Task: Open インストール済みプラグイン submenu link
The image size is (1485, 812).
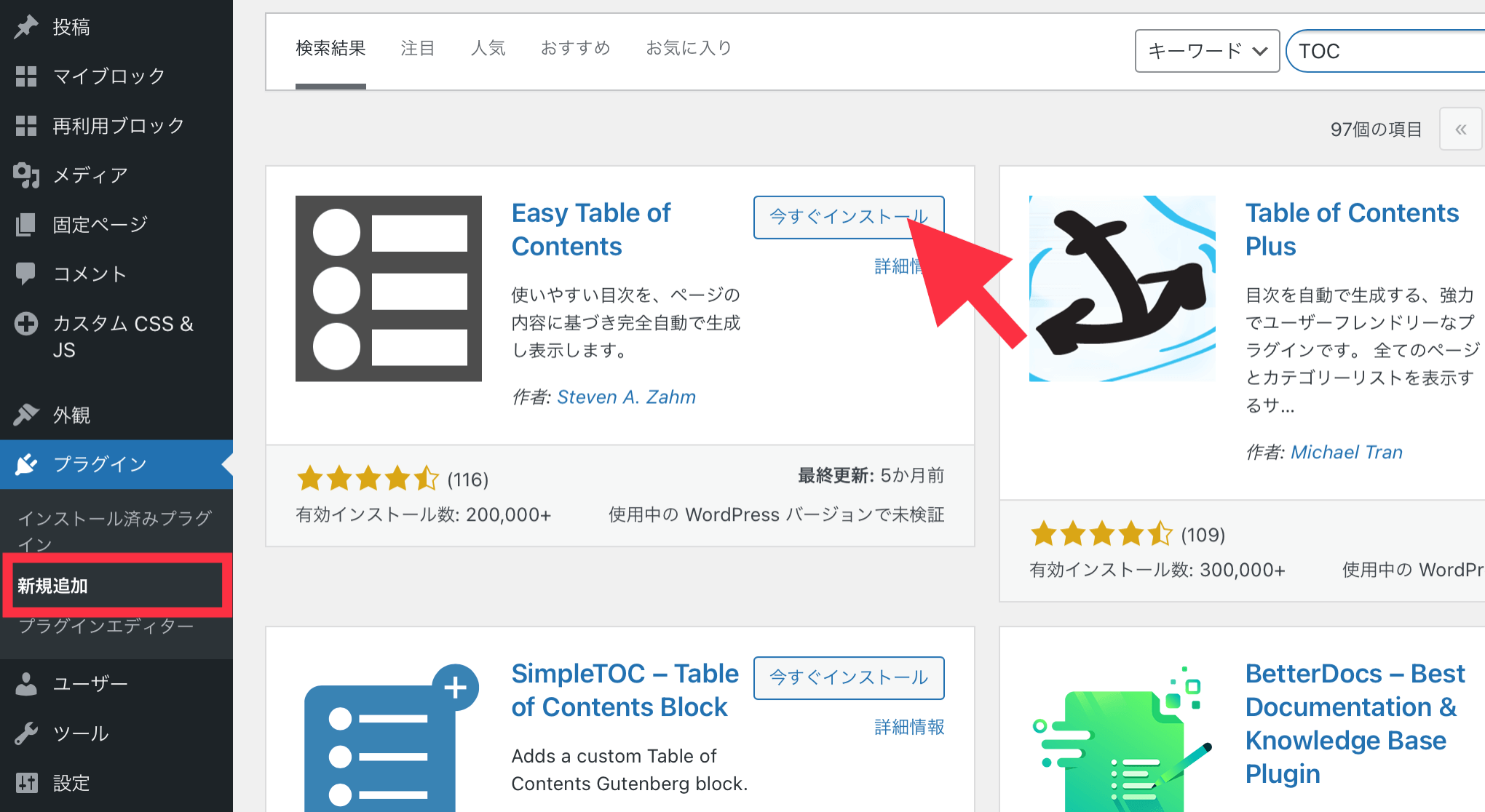Action: [x=115, y=530]
